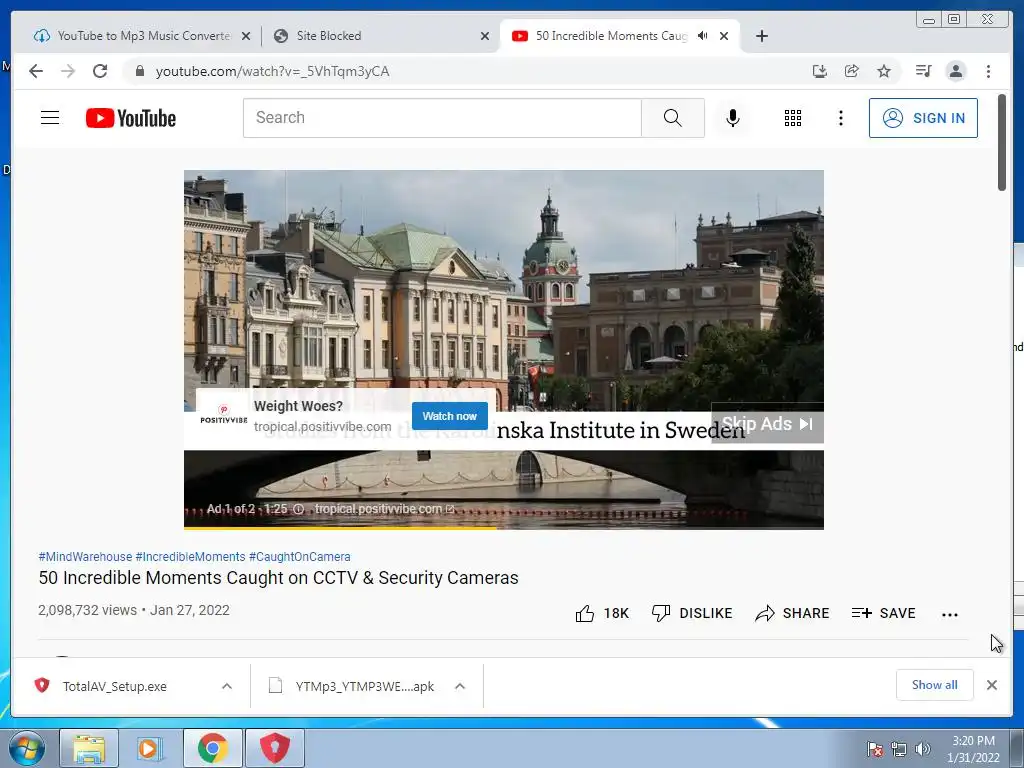Open the Chrome profile avatar
This screenshot has height=768, width=1024.
955,71
